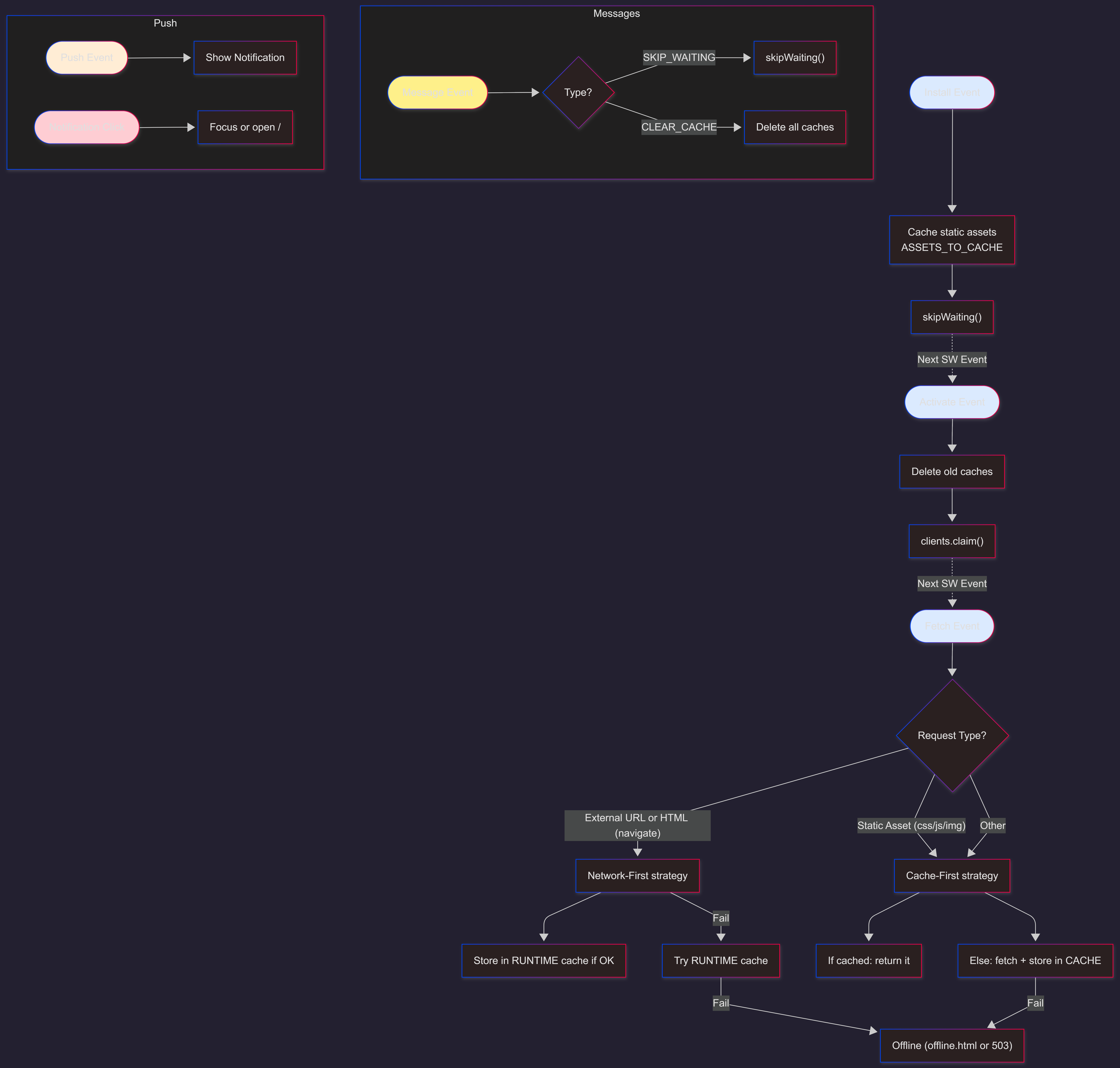Viewport: 1120px width, 1068px height.
Task: Click the Install Event node
Action: click(952, 92)
